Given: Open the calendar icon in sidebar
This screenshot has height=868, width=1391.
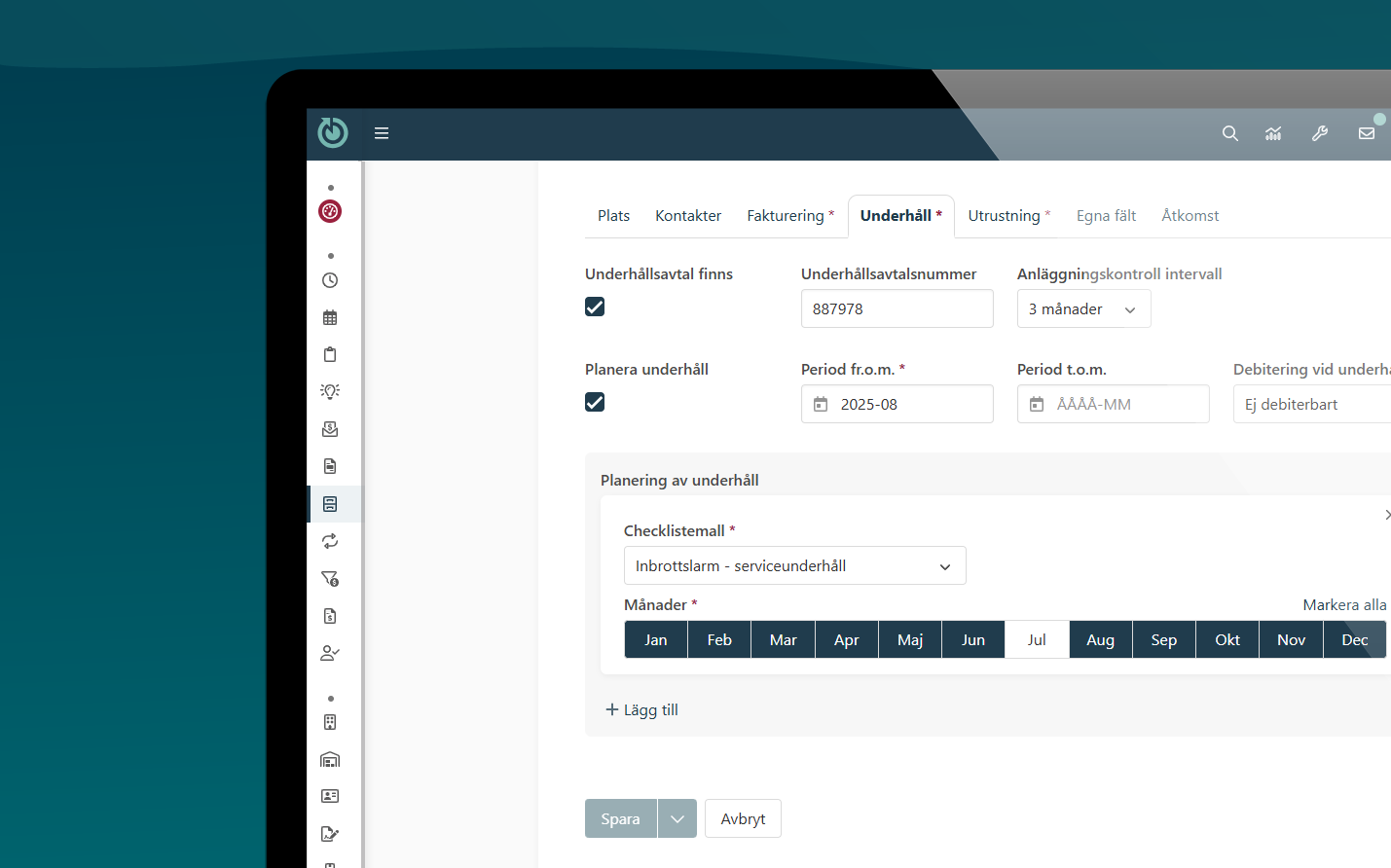Looking at the screenshot, I should click(330, 317).
